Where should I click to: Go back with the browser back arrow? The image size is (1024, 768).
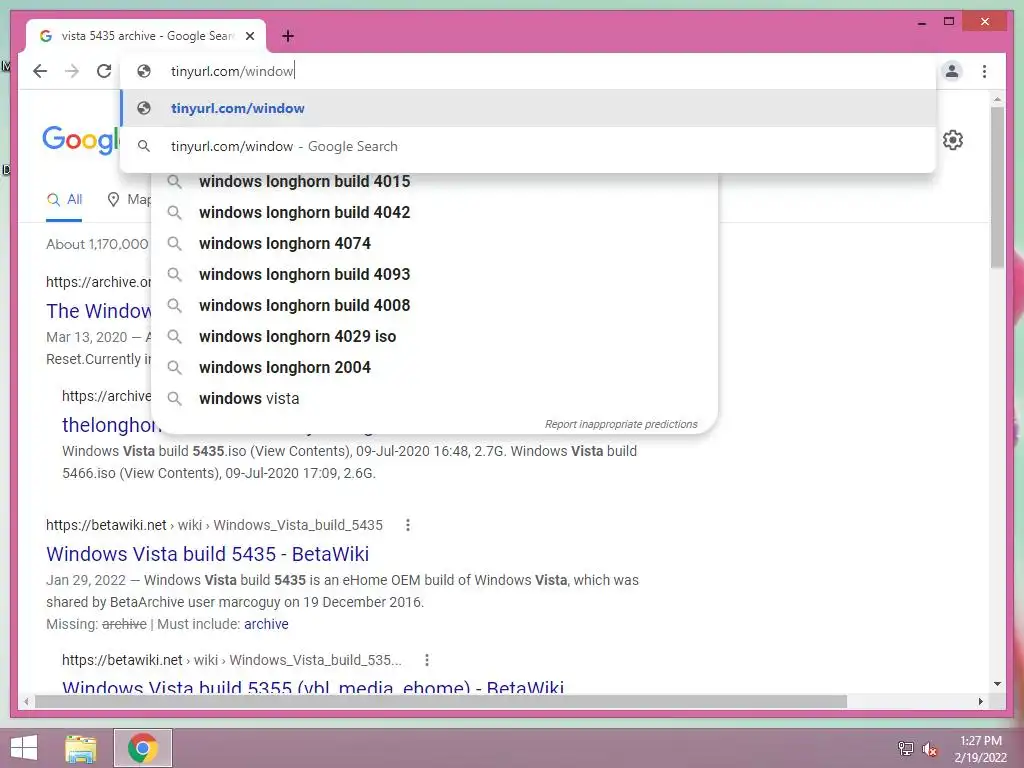point(40,71)
